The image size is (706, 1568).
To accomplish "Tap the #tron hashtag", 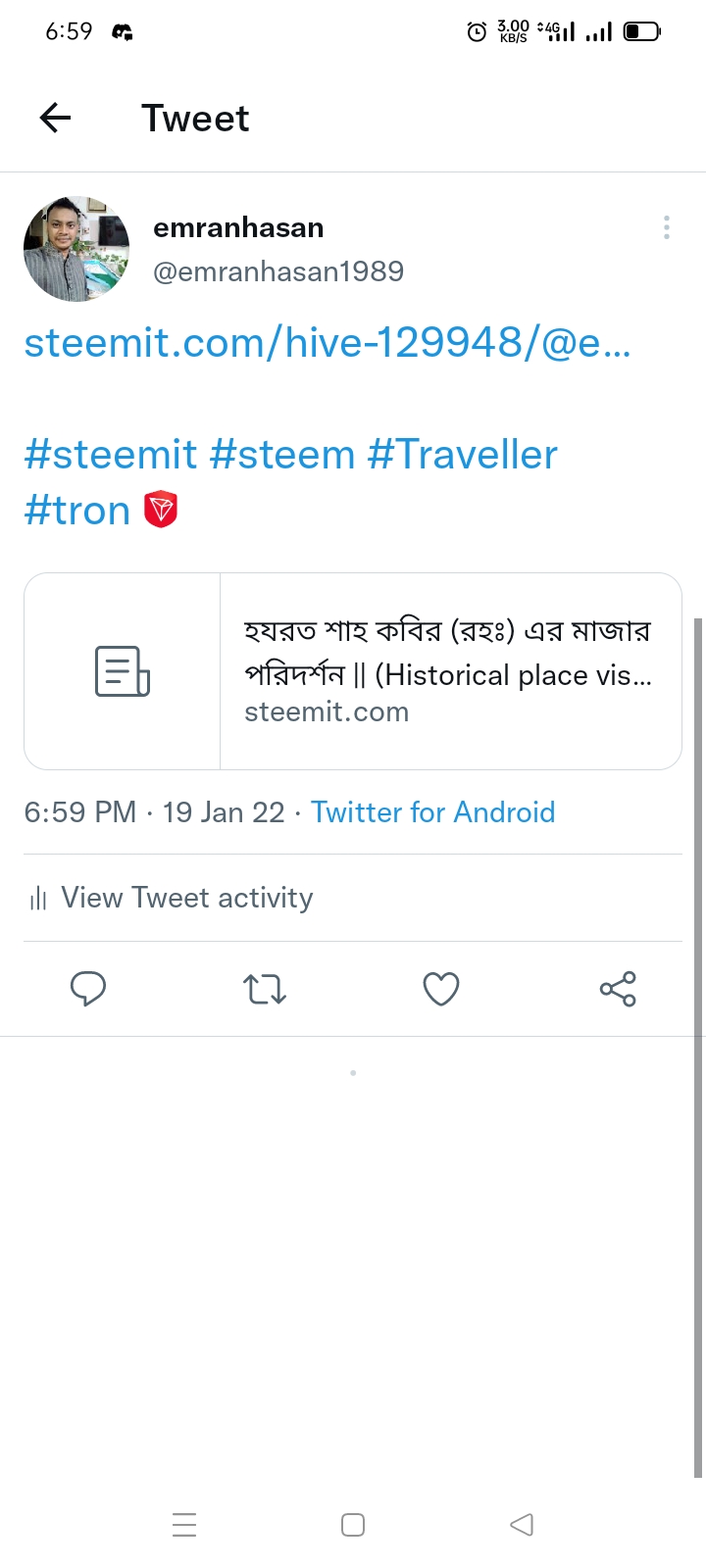I will (77, 511).
